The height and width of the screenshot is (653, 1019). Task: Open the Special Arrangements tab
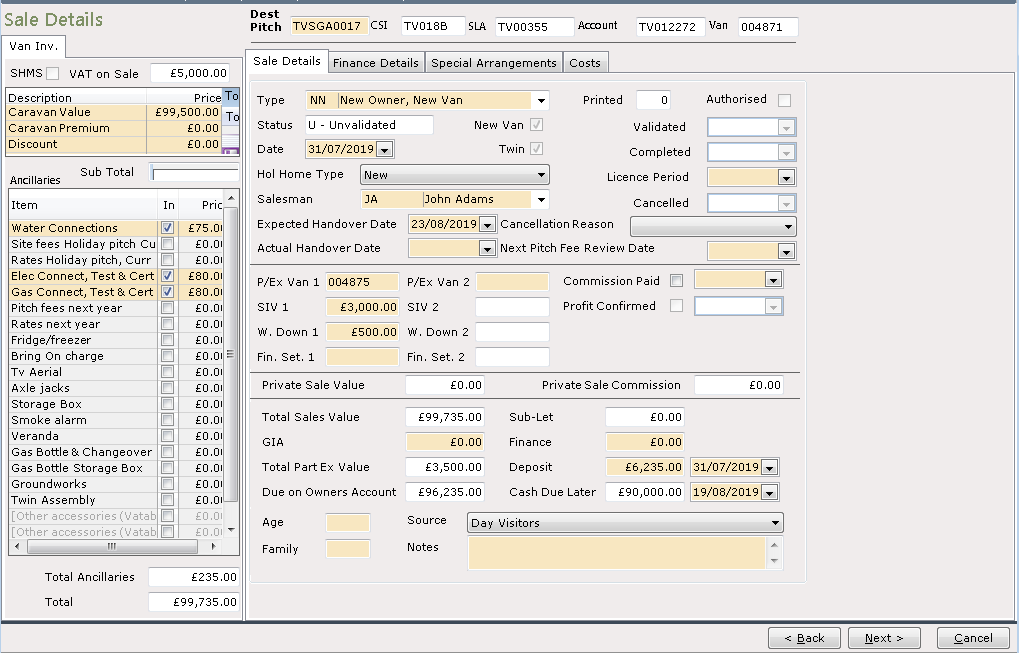494,63
